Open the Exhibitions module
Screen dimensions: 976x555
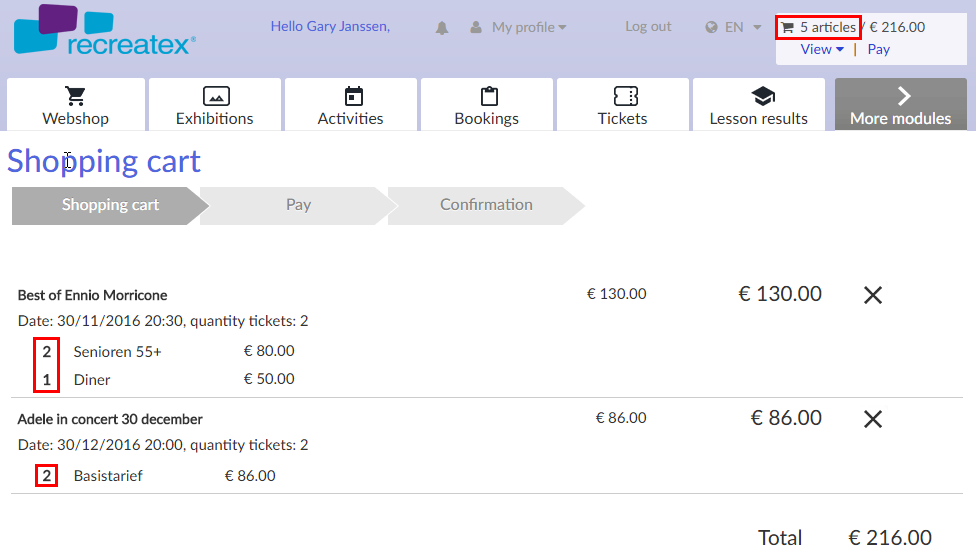click(215, 105)
